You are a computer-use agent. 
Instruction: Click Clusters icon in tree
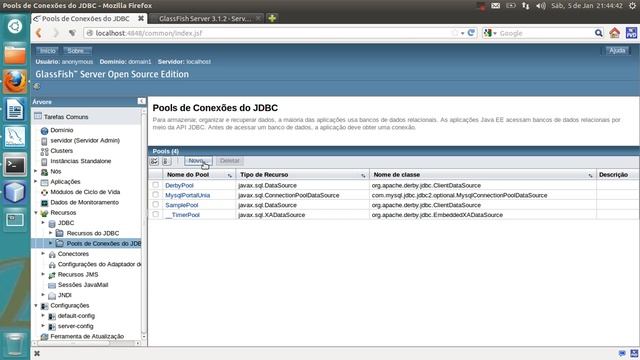[44, 151]
